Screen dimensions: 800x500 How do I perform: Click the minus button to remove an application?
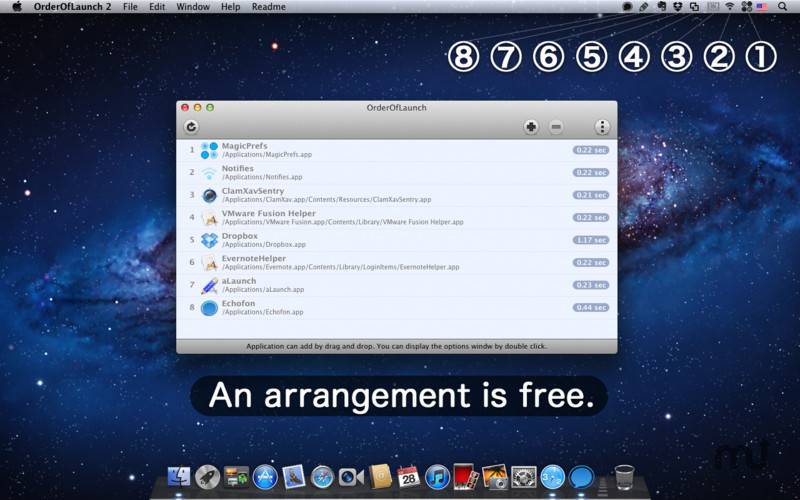pyautogui.click(x=556, y=127)
